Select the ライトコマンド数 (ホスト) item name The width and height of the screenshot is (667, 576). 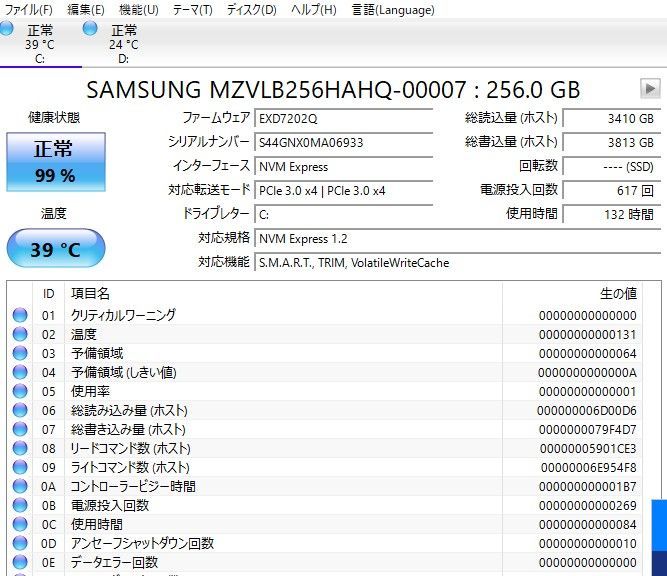pos(130,467)
